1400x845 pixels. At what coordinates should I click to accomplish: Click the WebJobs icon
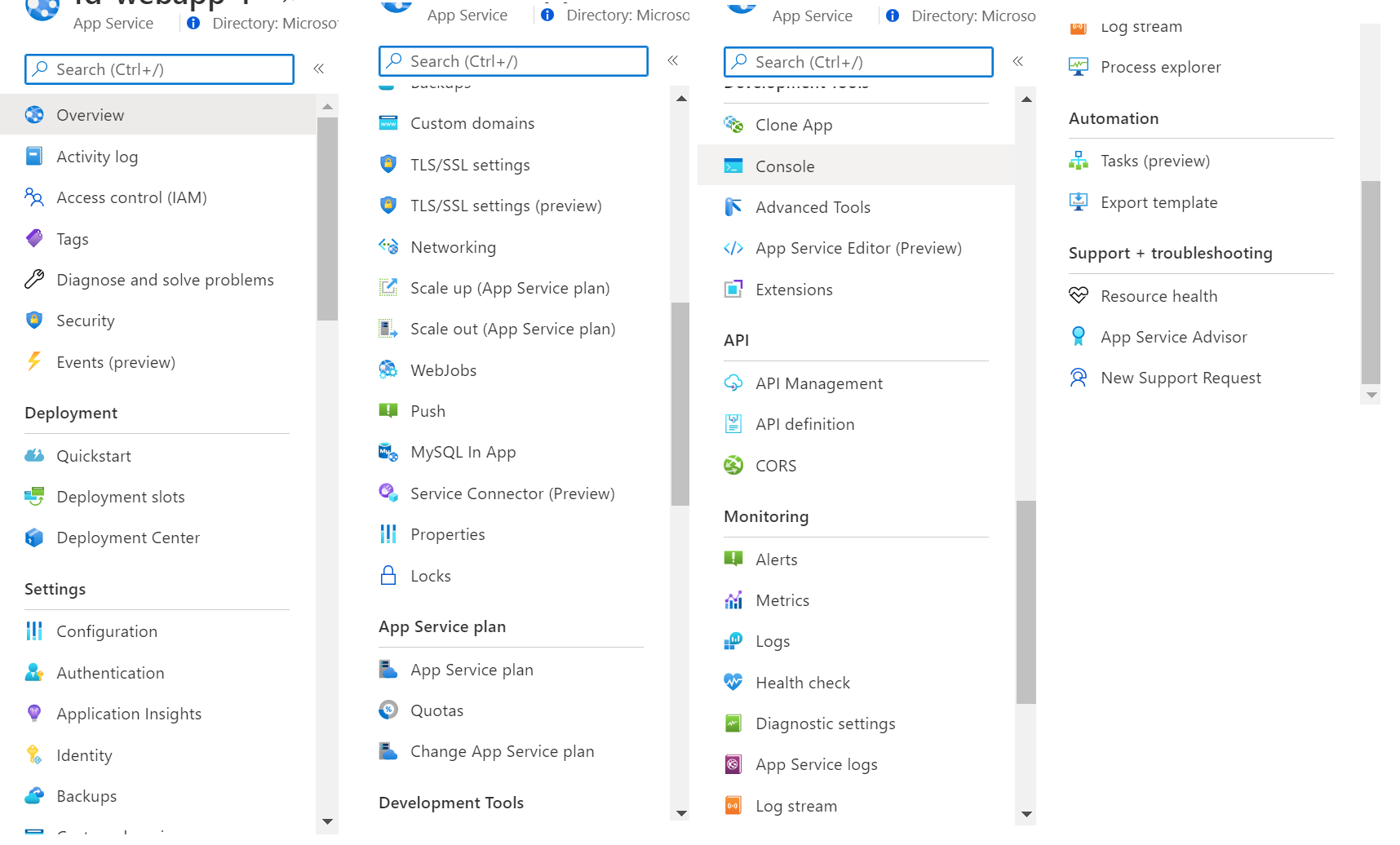click(388, 369)
